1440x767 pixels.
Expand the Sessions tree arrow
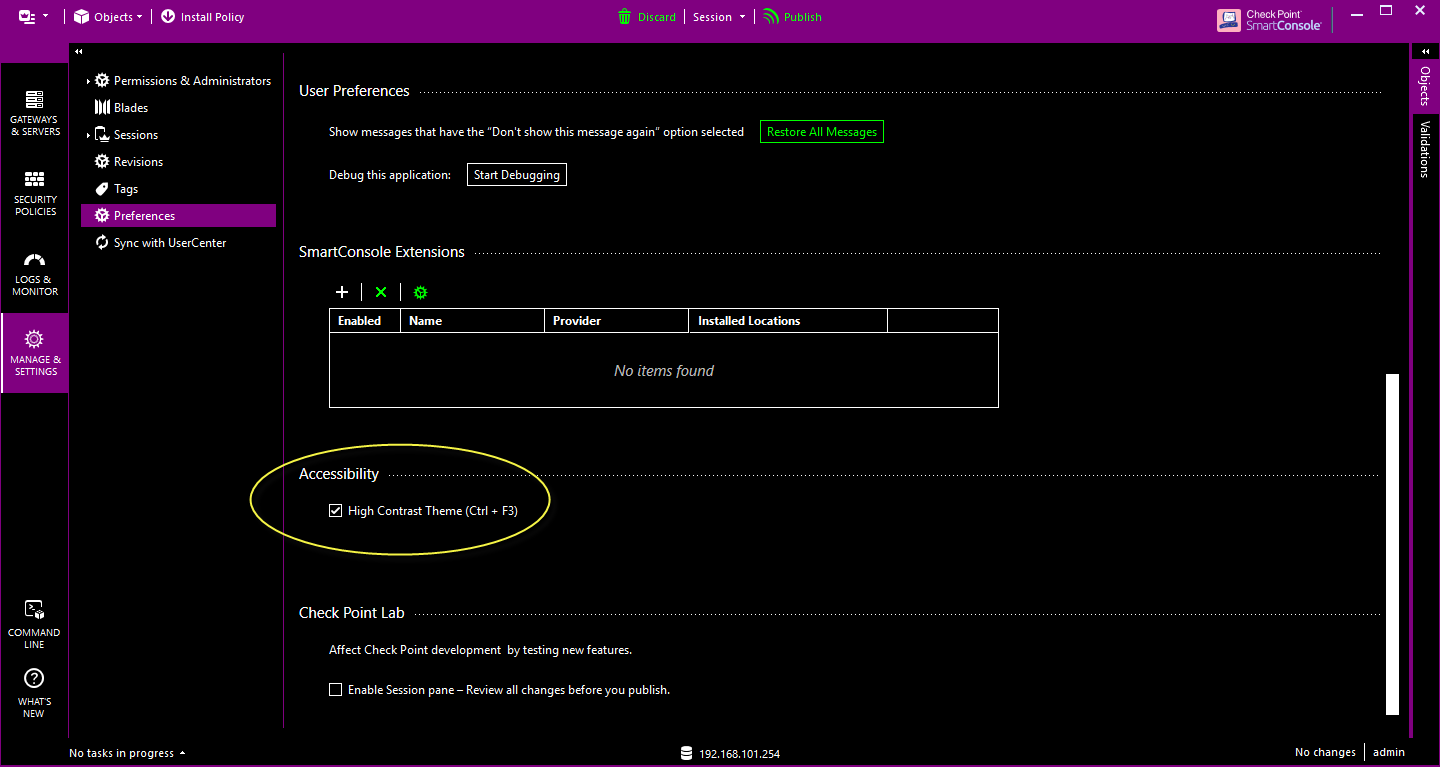click(x=88, y=135)
